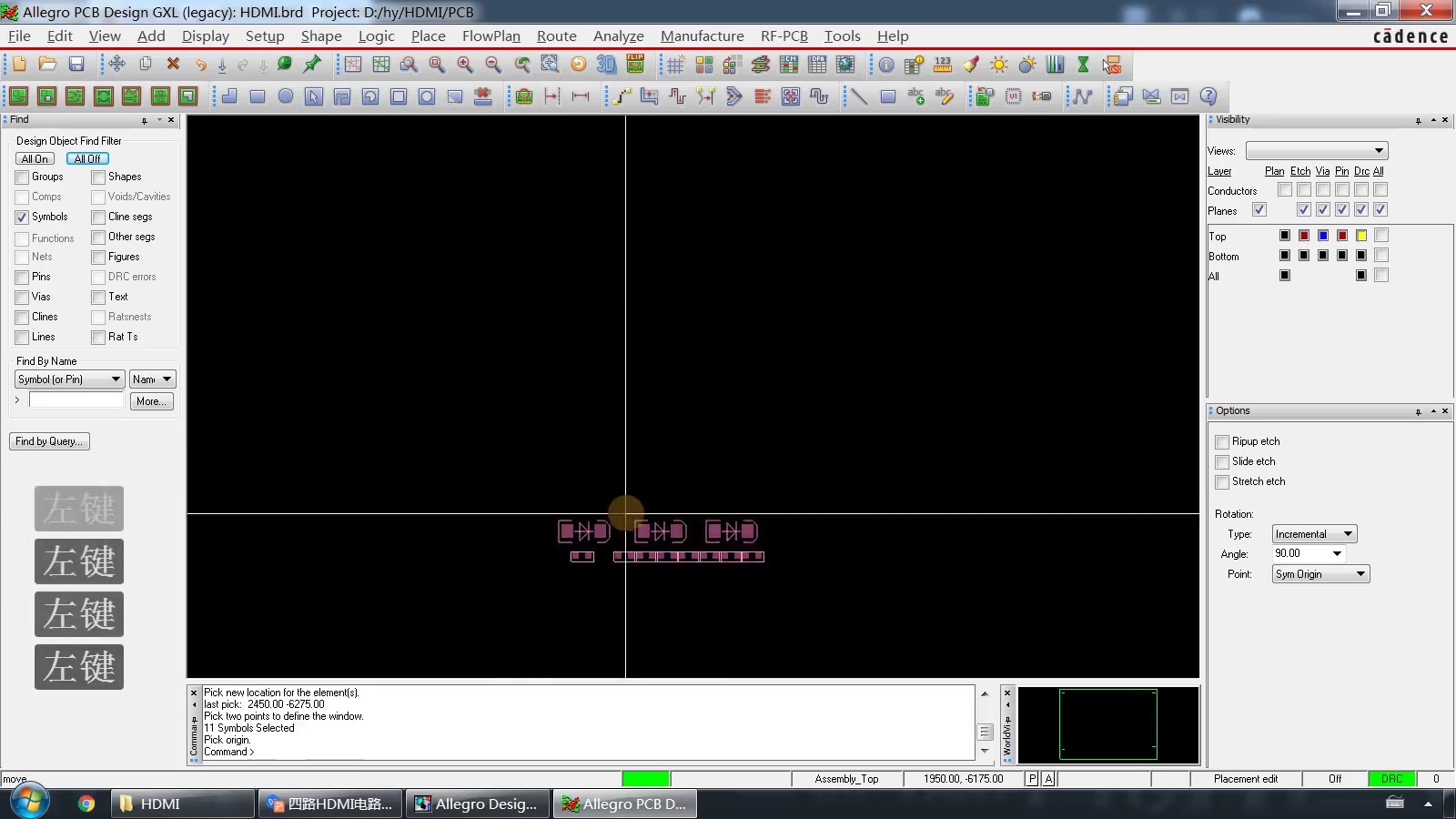1456x819 pixels.
Task: Open the Symbol (or Pin) dropdown
Action: 69,379
